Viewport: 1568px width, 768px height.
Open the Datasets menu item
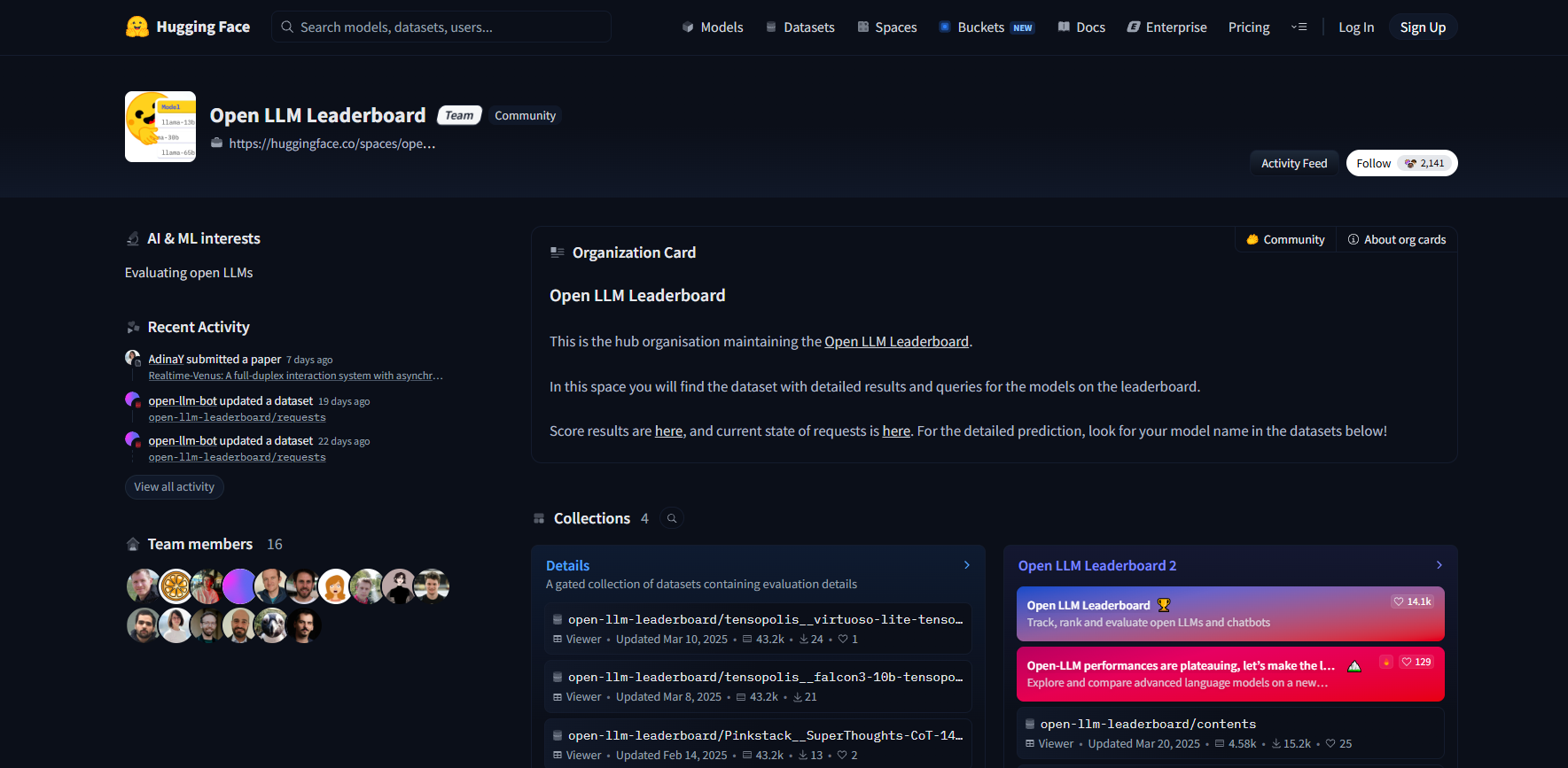click(x=800, y=27)
